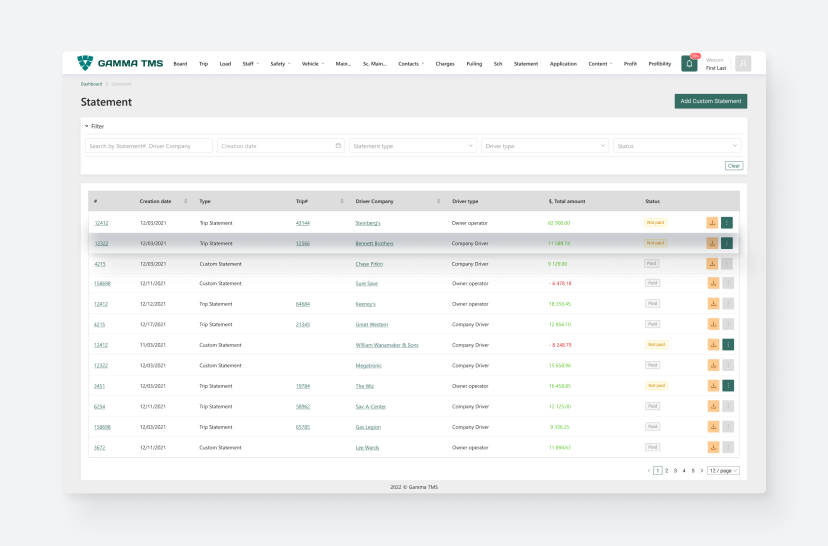Click the Add Custom Statement button
The image size is (828, 546).
click(x=710, y=101)
